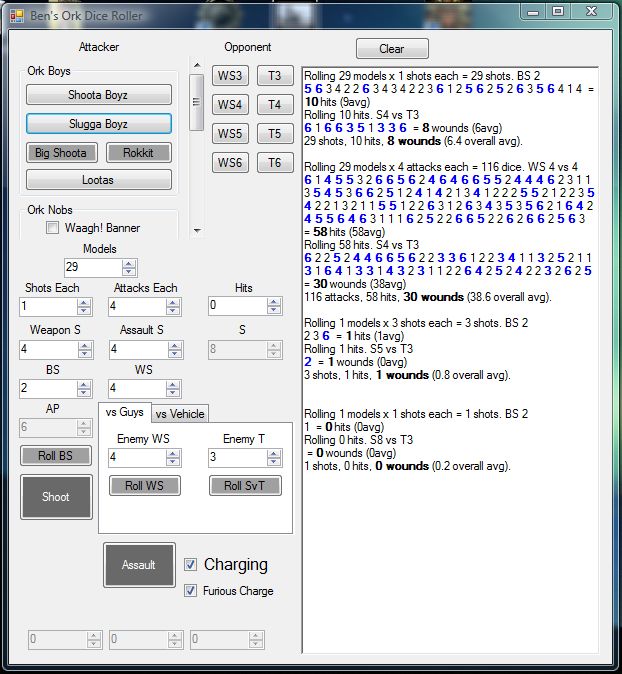Screen dimensions: 622x674
Task: Click '116 attacks, 58 hits' summary line
Action: pyautogui.click(x=428, y=297)
